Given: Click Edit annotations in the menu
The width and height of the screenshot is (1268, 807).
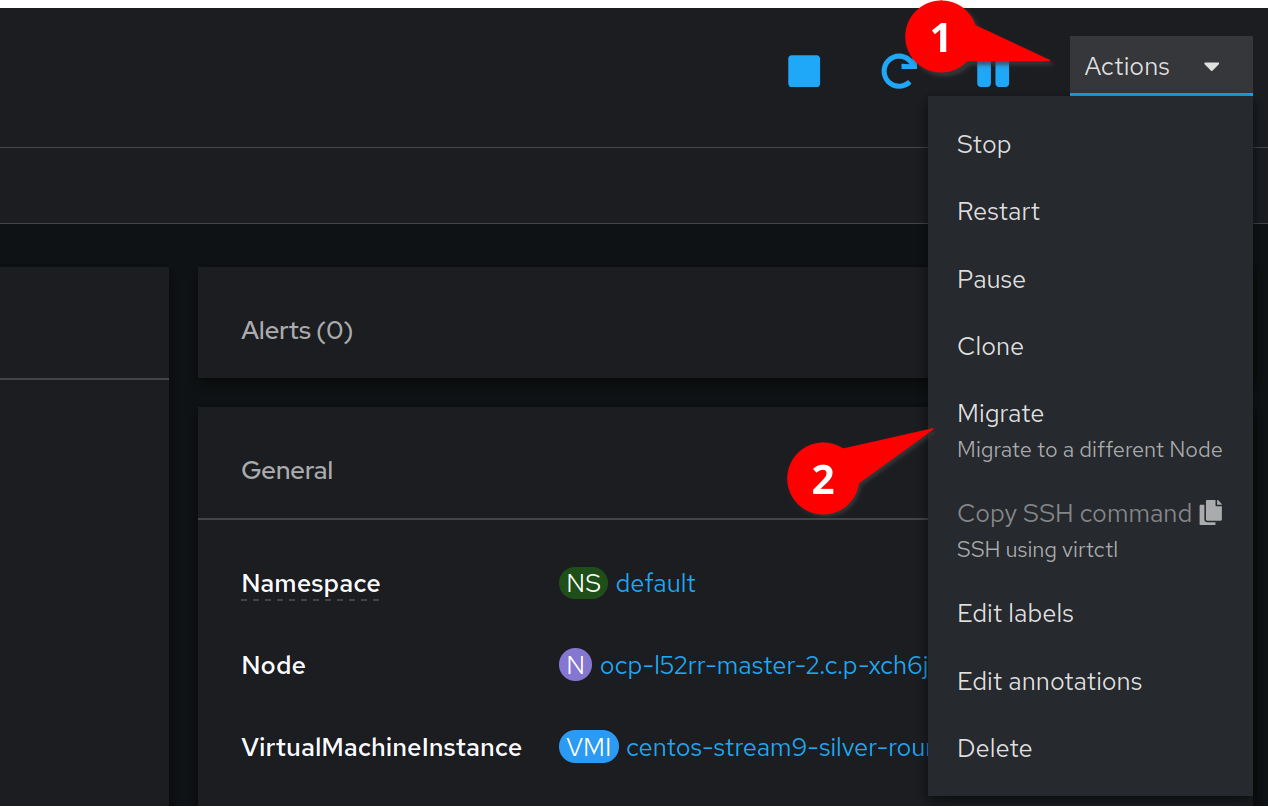Looking at the screenshot, I should [x=1049, y=681].
